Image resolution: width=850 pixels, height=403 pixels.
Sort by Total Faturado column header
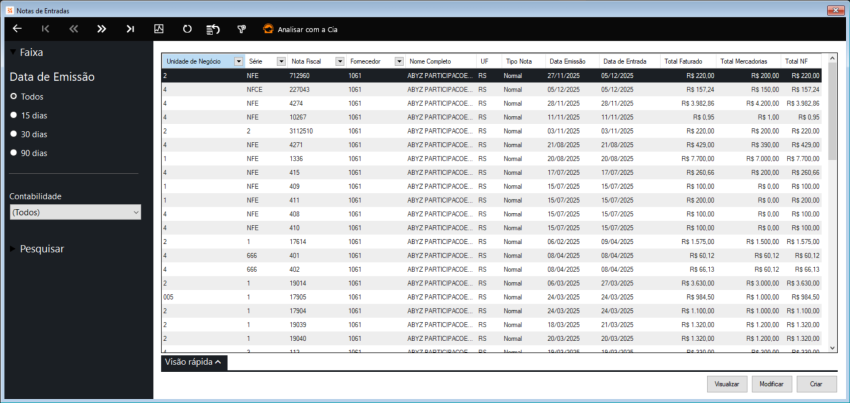click(688, 61)
